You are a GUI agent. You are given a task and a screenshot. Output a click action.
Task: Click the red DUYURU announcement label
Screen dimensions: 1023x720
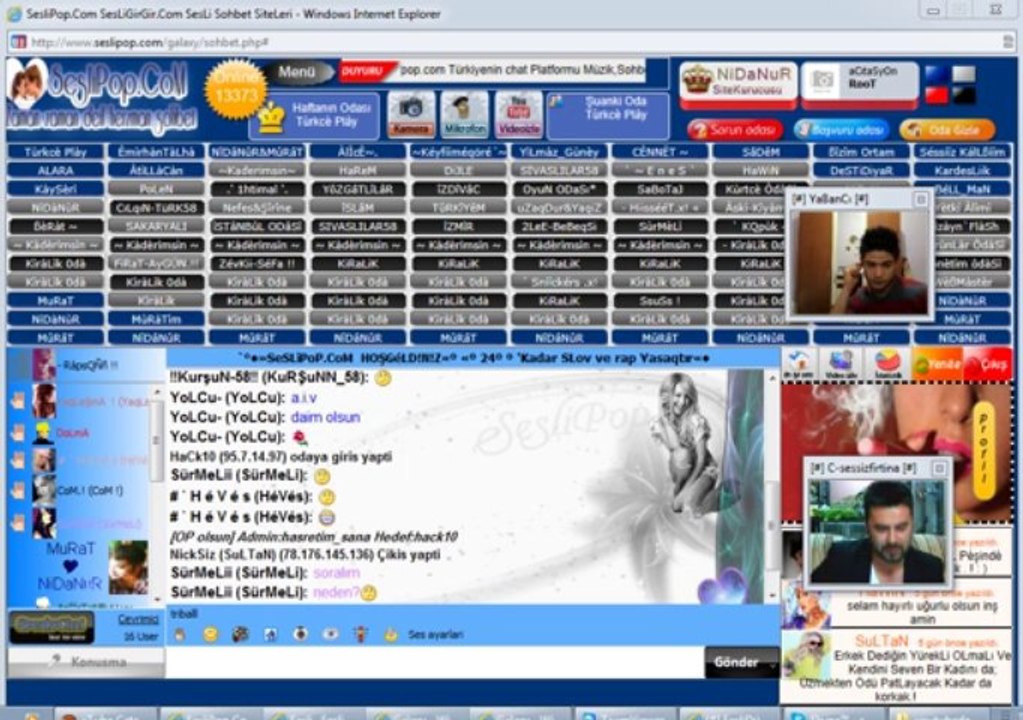click(365, 71)
